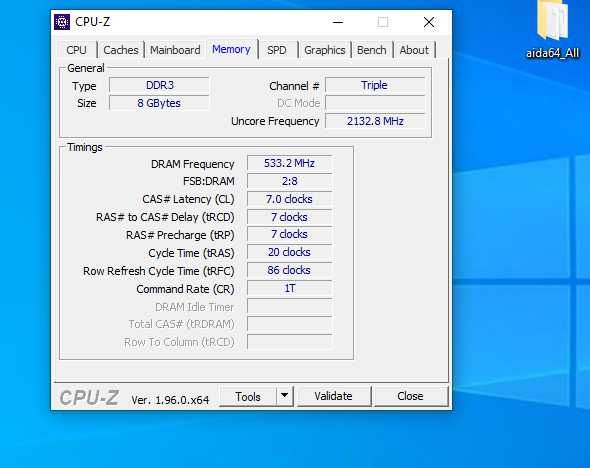590x468 pixels.
Task: Click the CPU-Z app icon in title bar
Action: pyautogui.click(x=62, y=22)
